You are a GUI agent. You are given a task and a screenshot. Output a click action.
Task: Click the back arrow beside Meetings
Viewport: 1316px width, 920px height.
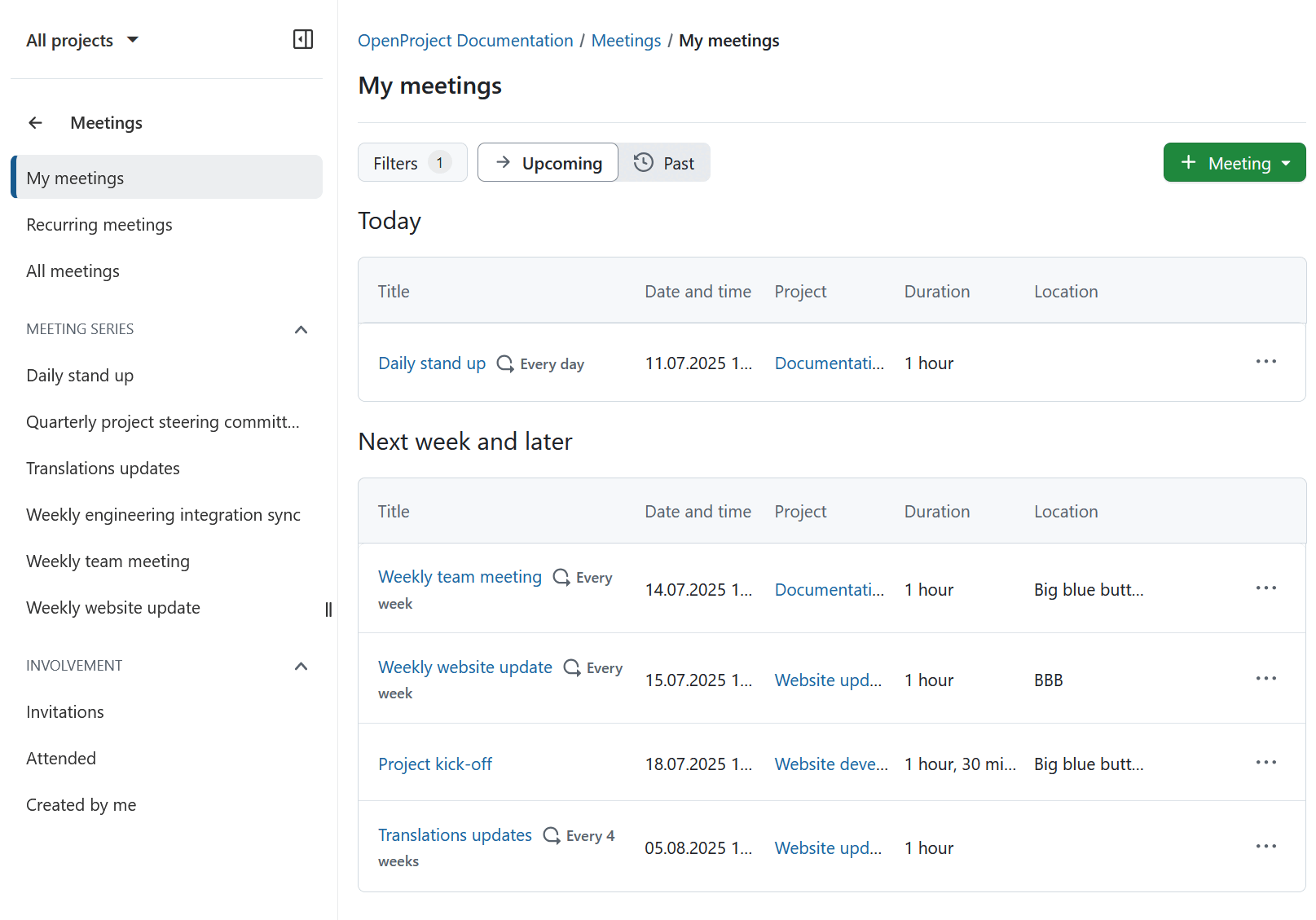click(35, 122)
